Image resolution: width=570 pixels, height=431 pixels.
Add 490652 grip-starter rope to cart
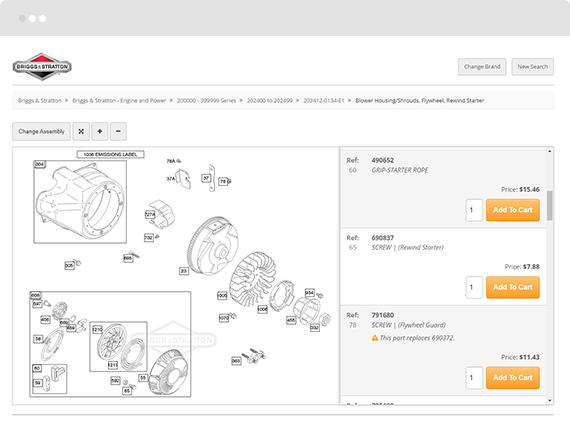coord(513,210)
